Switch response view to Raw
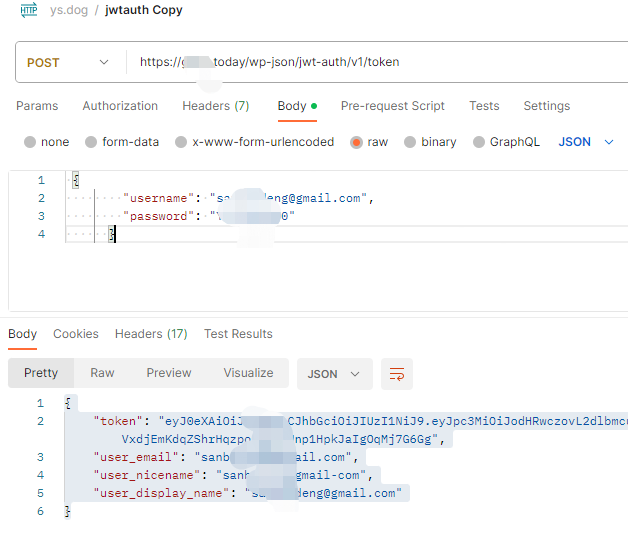Image resolution: width=628 pixels, height=542 pixels. coord(102,373)
